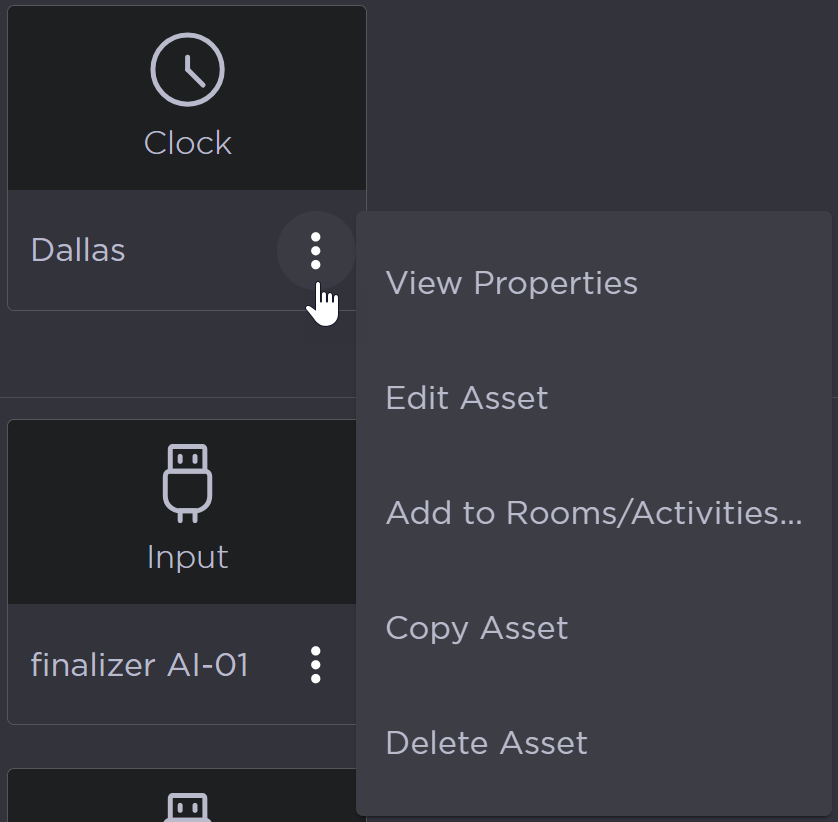Click the bottom asset card's thumbnail header
838x822 pixels.
click(80, 798)
